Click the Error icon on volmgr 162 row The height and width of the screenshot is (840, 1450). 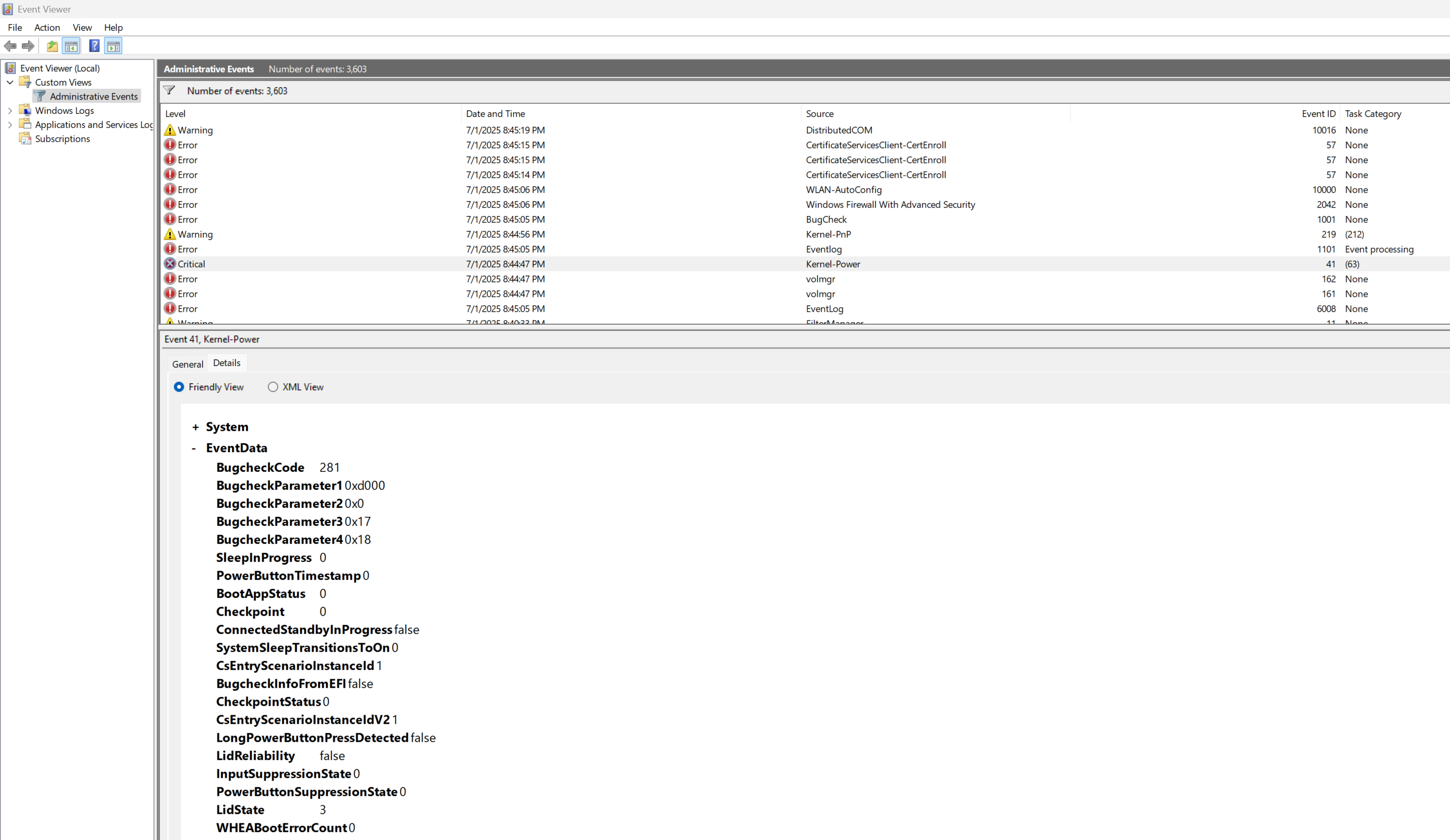click(x=170, y=278)
